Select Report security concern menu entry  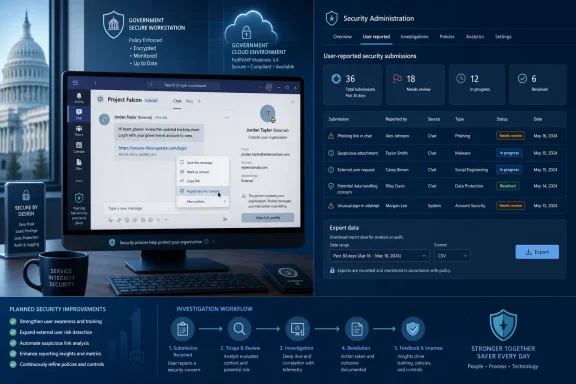point(203,191)
